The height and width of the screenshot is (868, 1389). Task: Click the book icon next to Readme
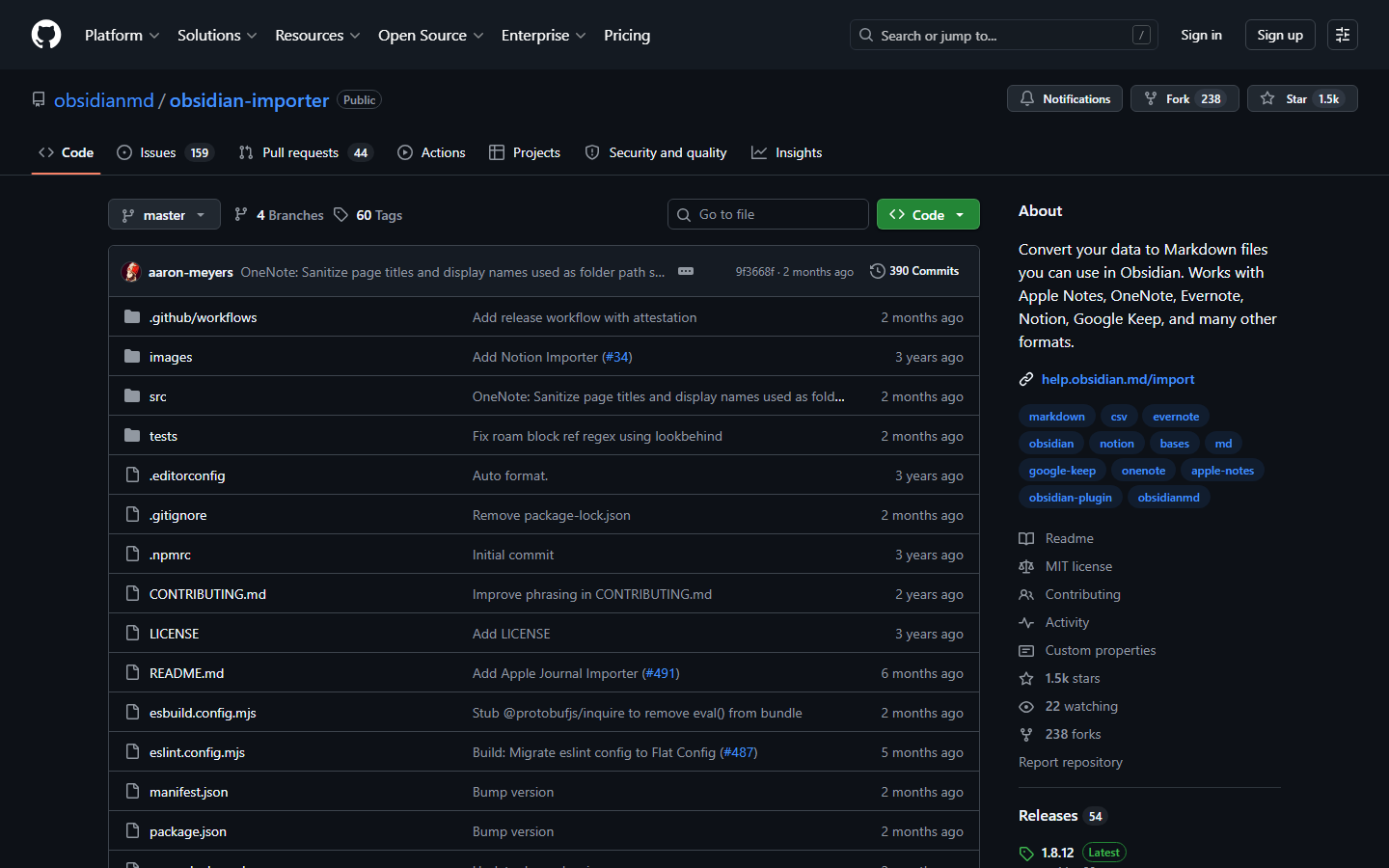click(x=1026, y=538)
